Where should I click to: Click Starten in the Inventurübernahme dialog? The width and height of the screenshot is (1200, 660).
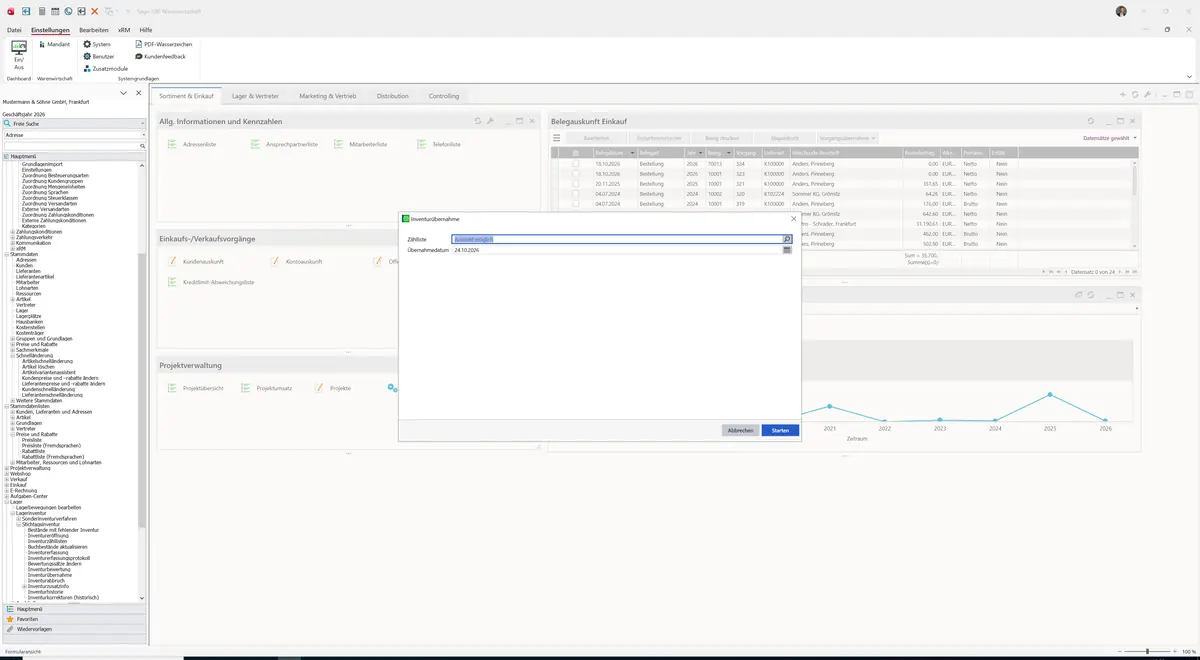pyautogui.click(x=780, y=430)
